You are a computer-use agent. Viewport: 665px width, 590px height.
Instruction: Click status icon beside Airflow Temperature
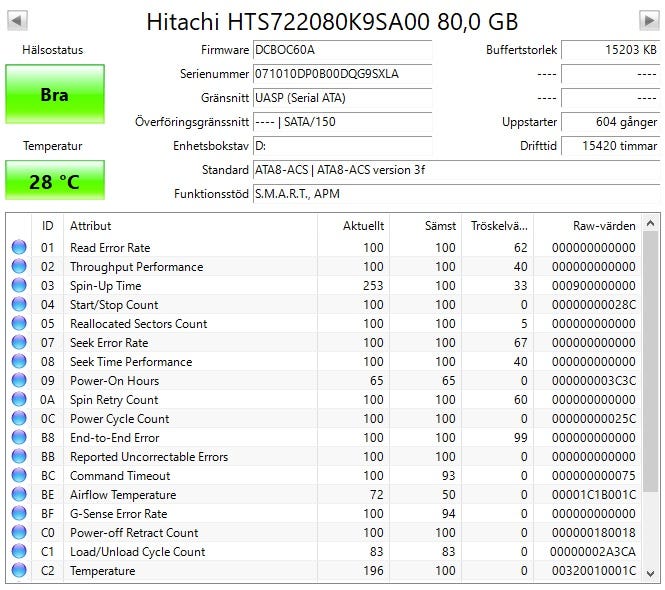[x=19, y=495]
